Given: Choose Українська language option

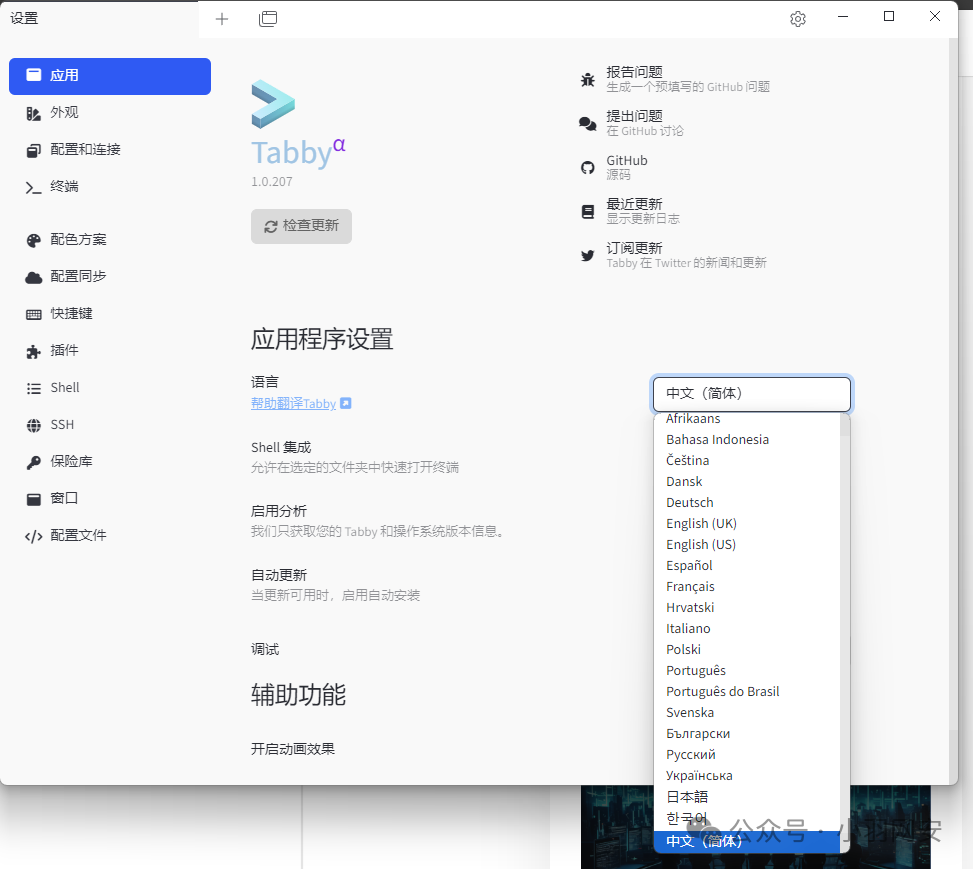Looking at the screenshot, I should coord(747,776).
